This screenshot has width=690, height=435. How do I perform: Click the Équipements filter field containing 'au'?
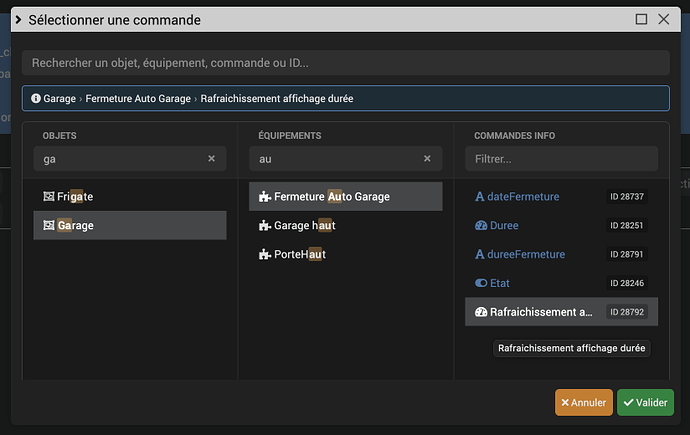tap(345, 159)
